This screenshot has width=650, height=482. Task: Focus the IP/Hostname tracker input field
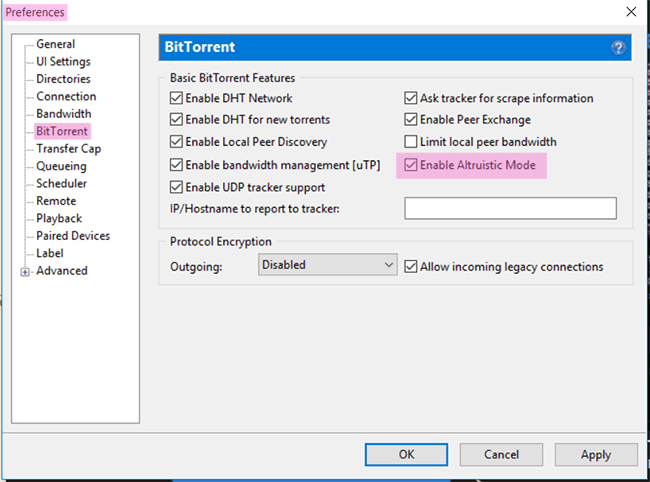click(510, 208)
